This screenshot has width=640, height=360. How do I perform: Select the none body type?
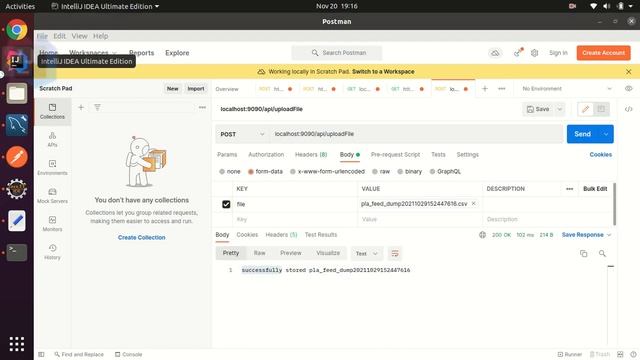coord(230,171)
